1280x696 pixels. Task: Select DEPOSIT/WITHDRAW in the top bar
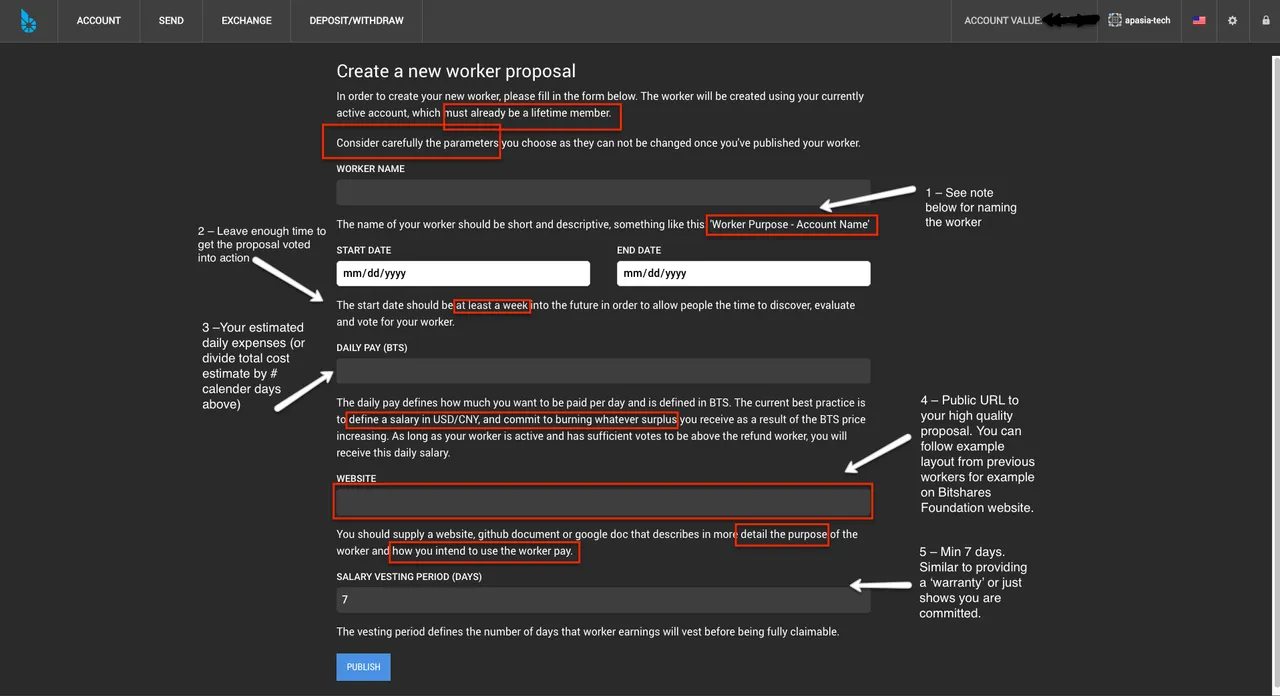click(x=357, y=20)
